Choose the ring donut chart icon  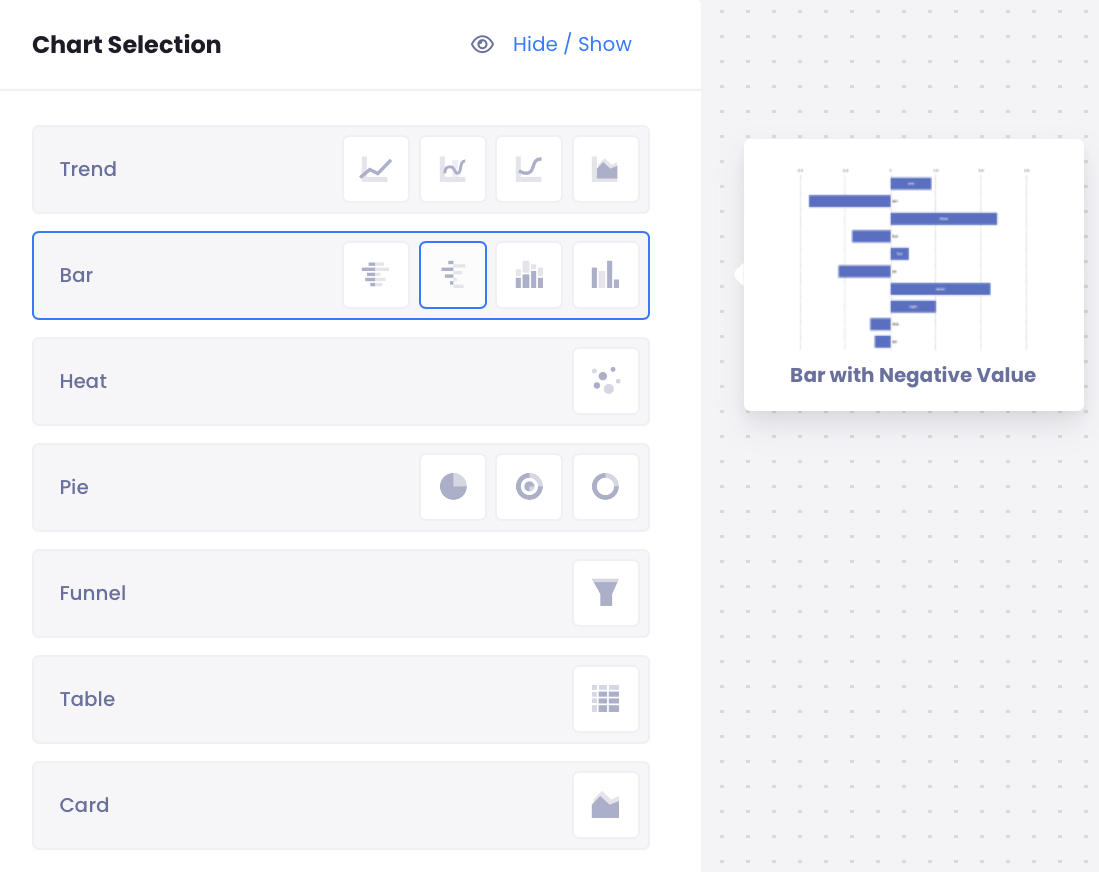coord(606,487)
